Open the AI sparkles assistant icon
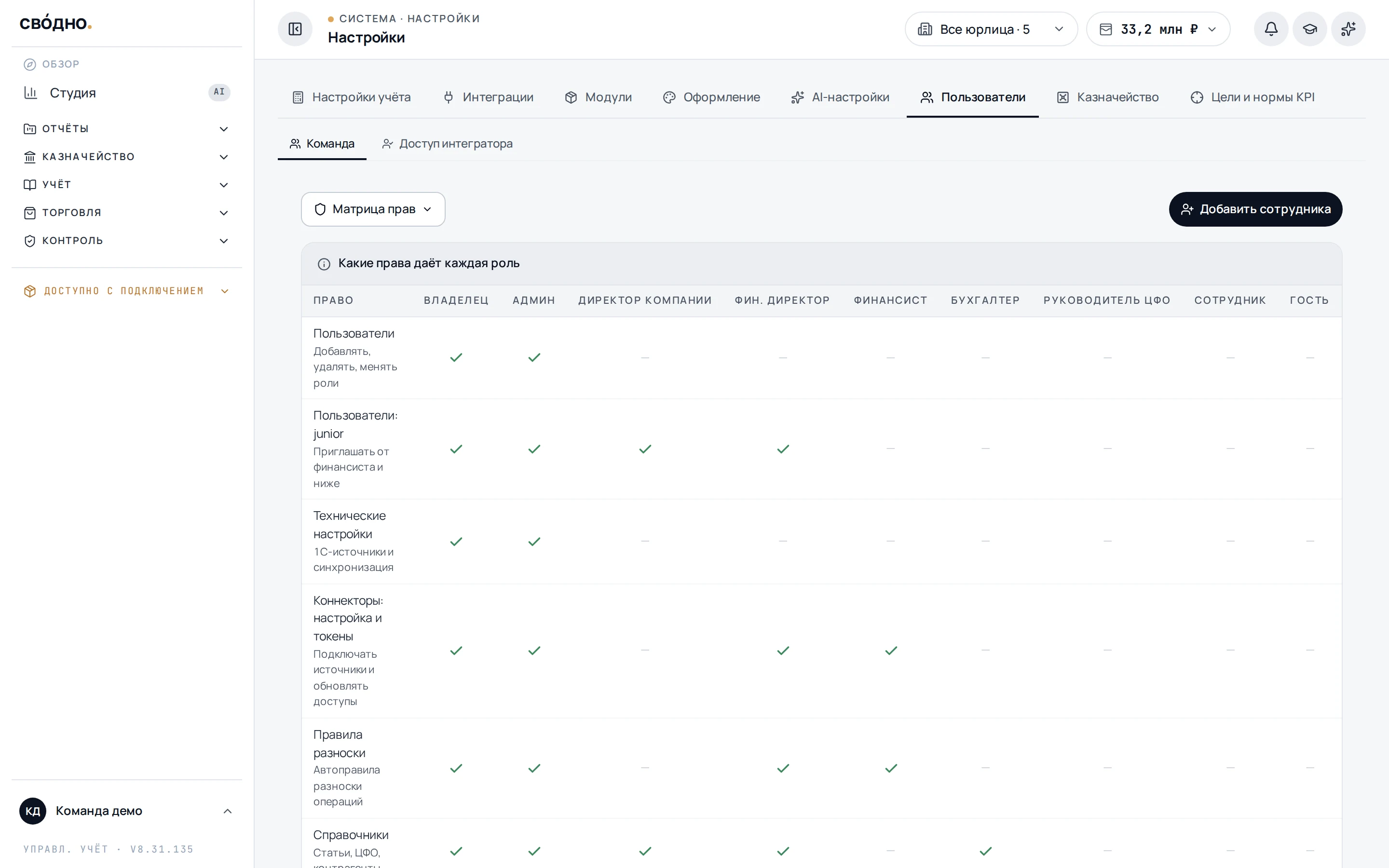This screenshot has width=1389, height=868. [1348, 29]
